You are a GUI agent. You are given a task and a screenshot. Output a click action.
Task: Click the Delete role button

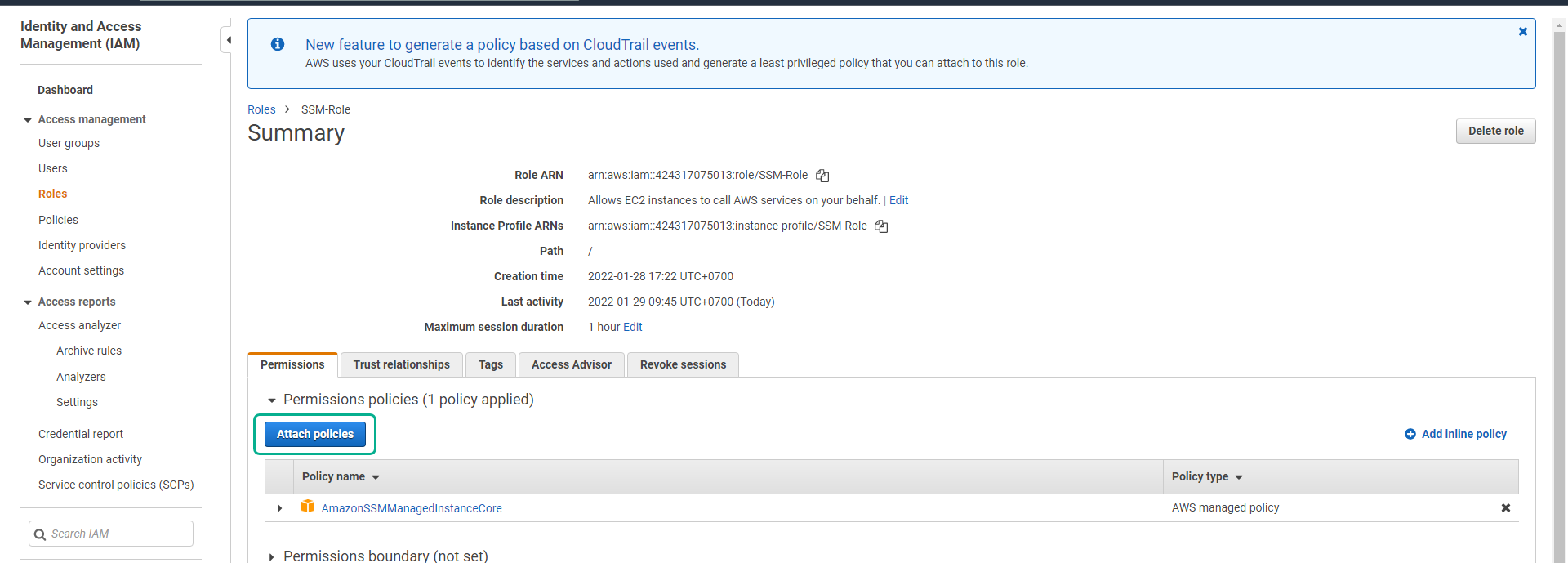pos(1495,131)
